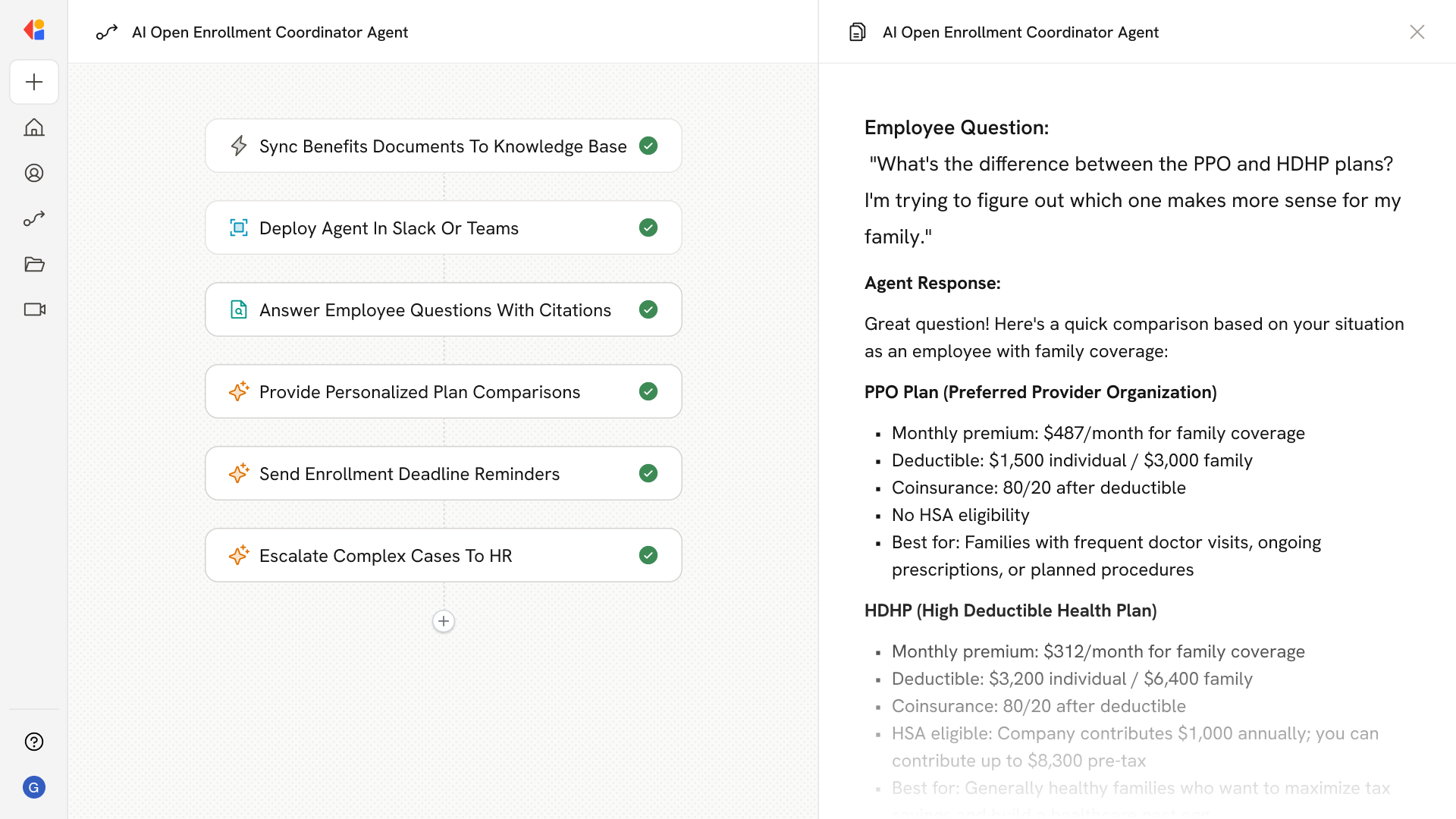The image size is (1456, 819).
Task: Click green check on Escalate Complex Cases step
Action: click(648, 555)
